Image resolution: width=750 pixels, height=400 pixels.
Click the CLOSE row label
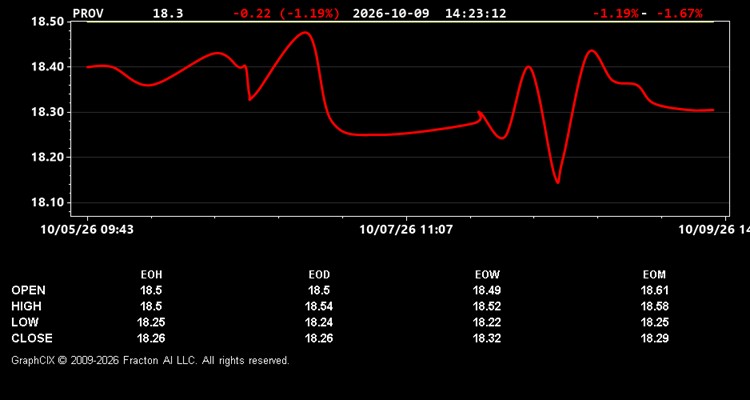click(x=32, y=338)
